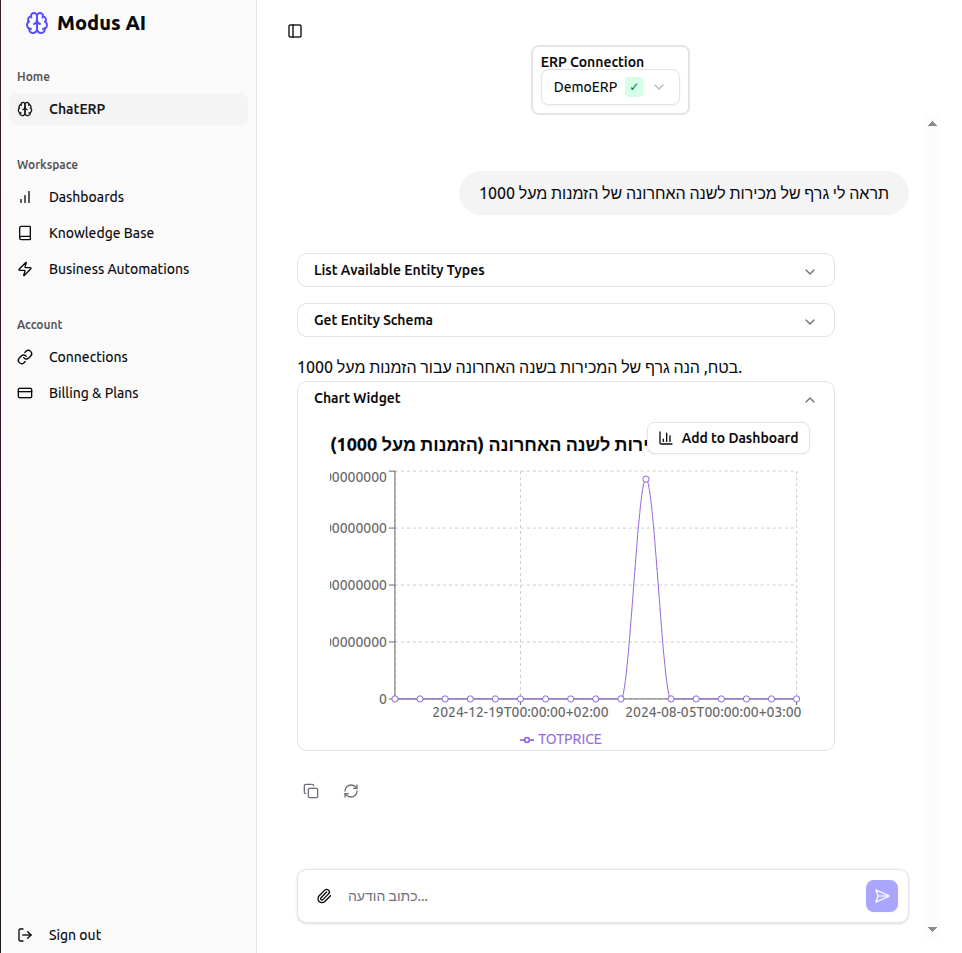Attach a file using the paperclip icon
The height and width of the screenshot is (953, 962).
click(322, 896)
